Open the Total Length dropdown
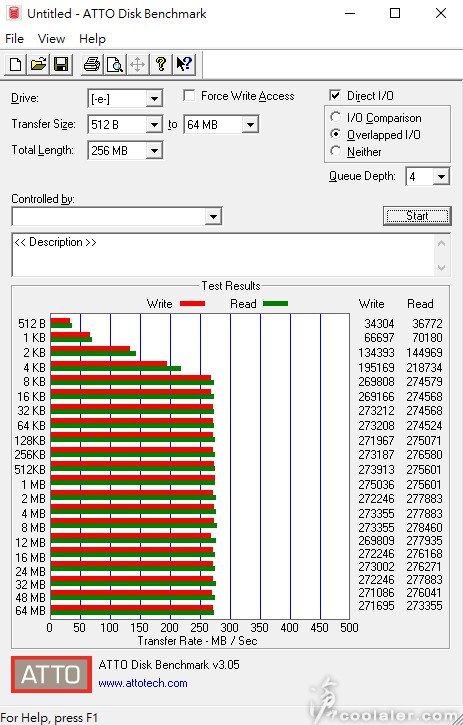Image resolution: width=463 pixels, height=725 pixels. tap(154, 151)
